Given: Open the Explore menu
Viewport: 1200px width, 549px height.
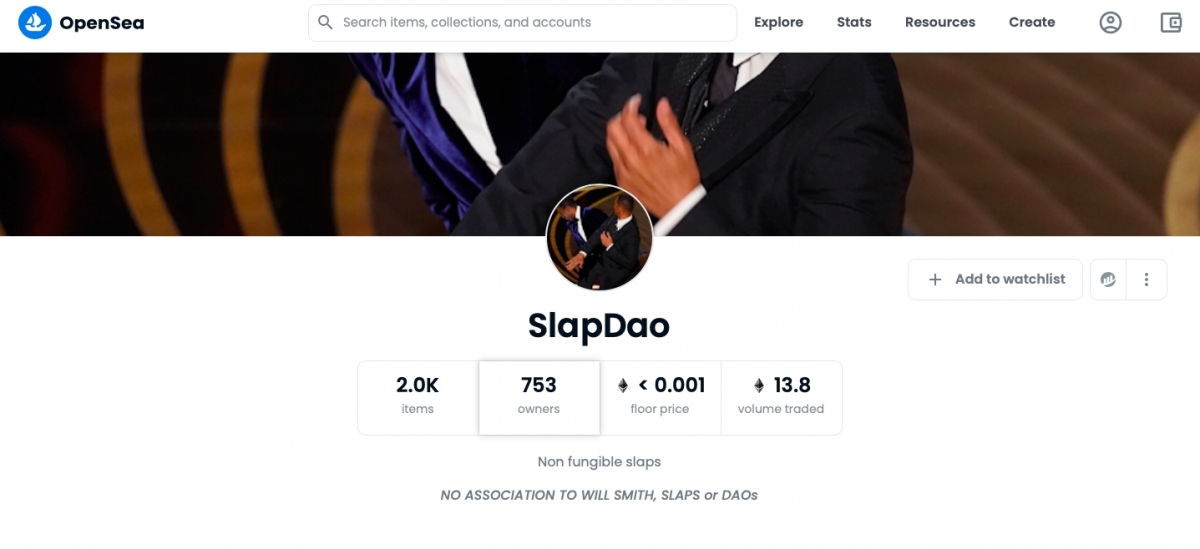Looking at the screenshot, I should click(778, 22).
